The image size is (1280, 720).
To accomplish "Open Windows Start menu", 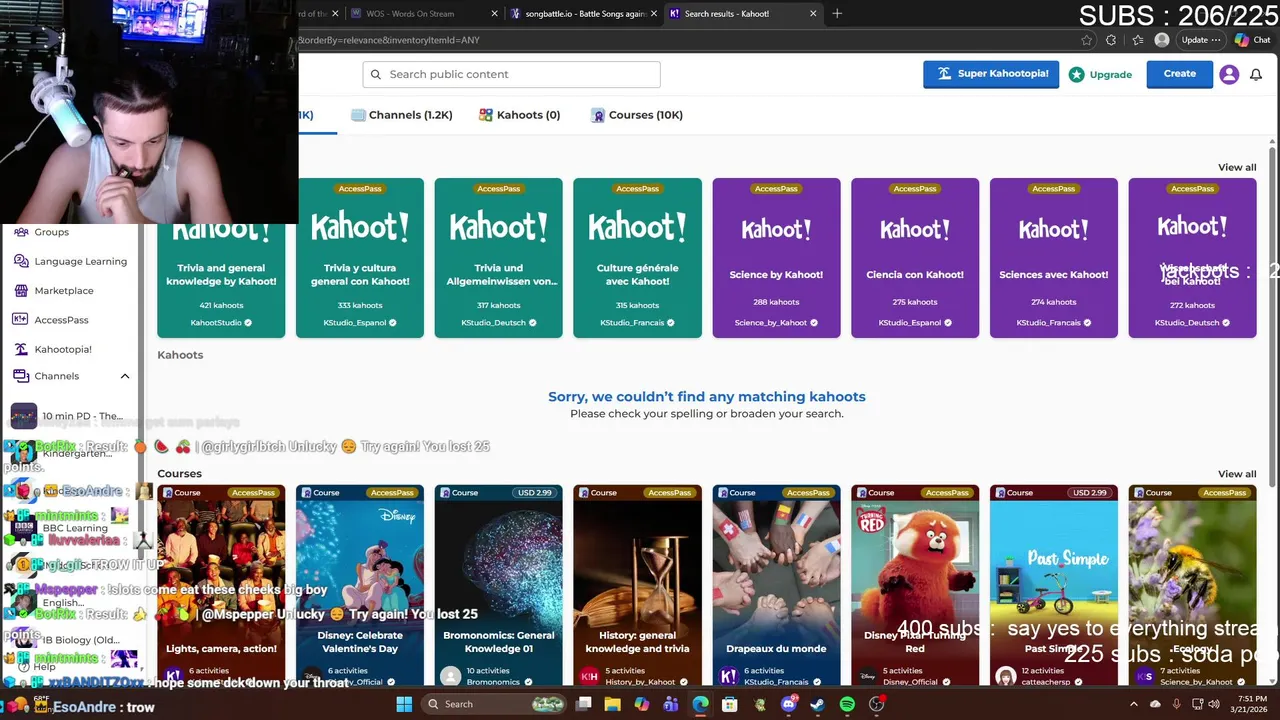I will coord(404,704).
